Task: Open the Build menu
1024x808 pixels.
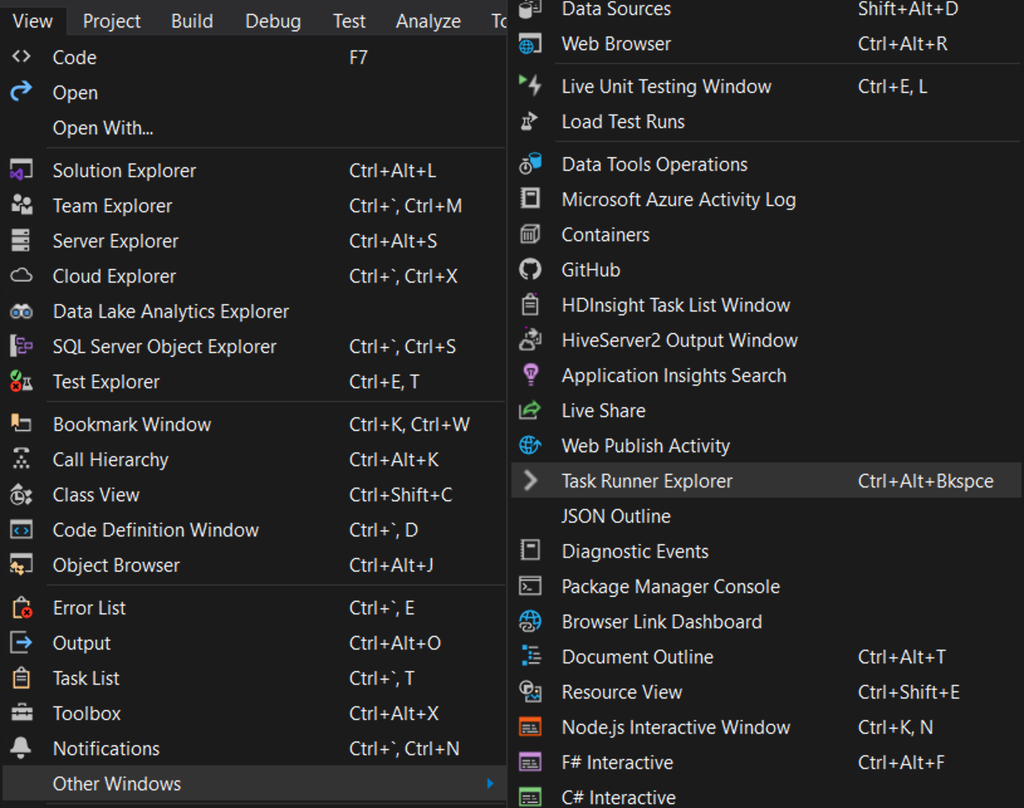Action: pos(192,21)
